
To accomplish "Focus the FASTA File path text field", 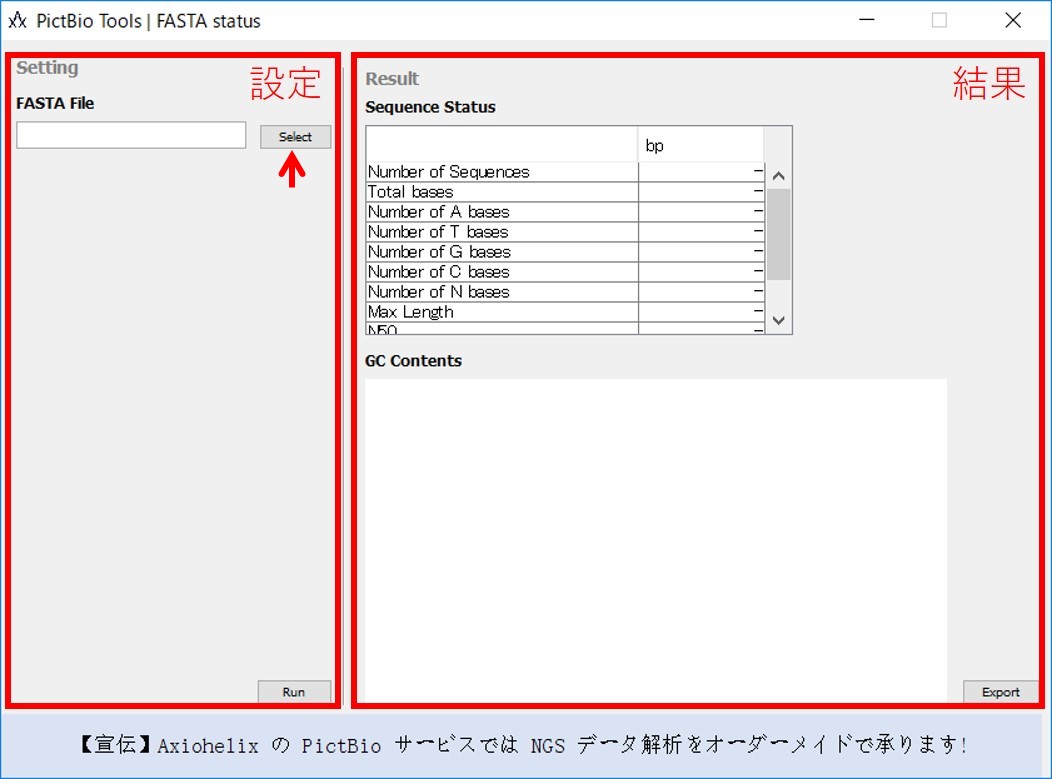I will click(x=131, y=136).
